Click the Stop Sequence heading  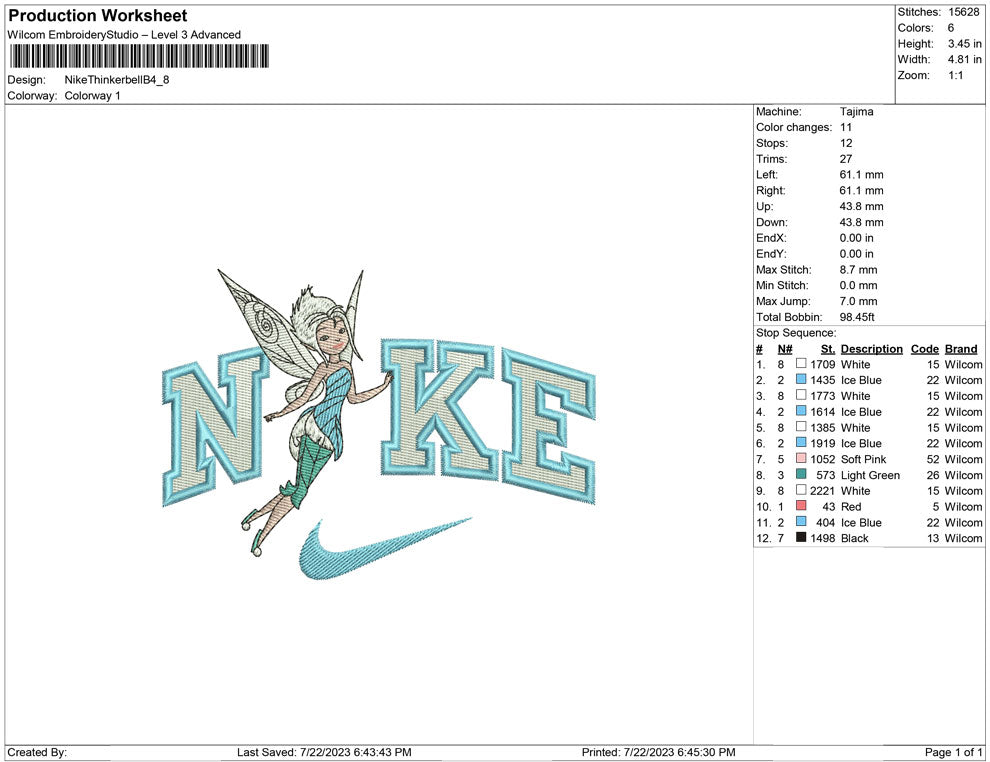[796, 333]
